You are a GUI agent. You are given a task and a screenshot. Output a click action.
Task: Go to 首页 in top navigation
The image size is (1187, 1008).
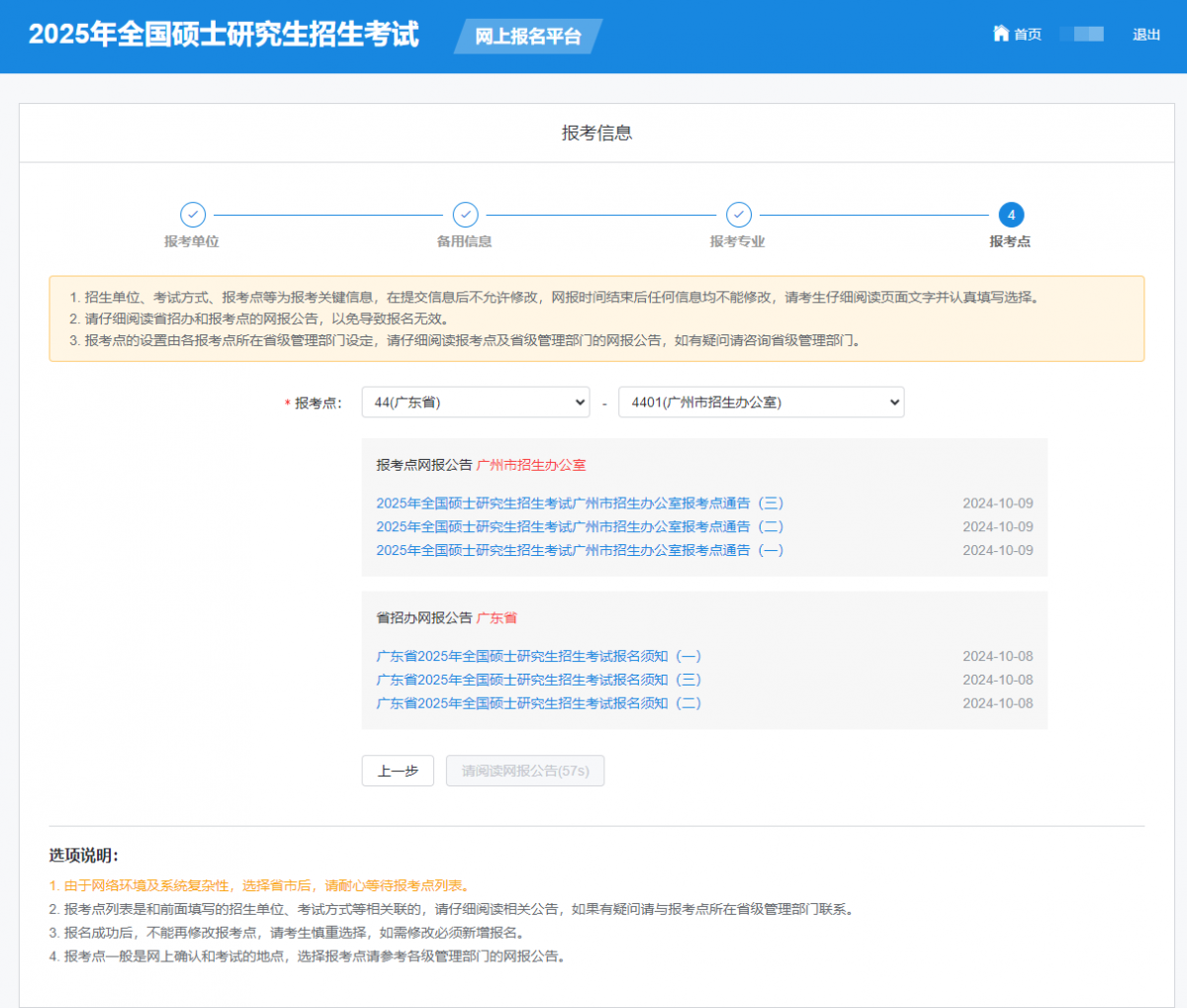click(x=1028, y=35)
